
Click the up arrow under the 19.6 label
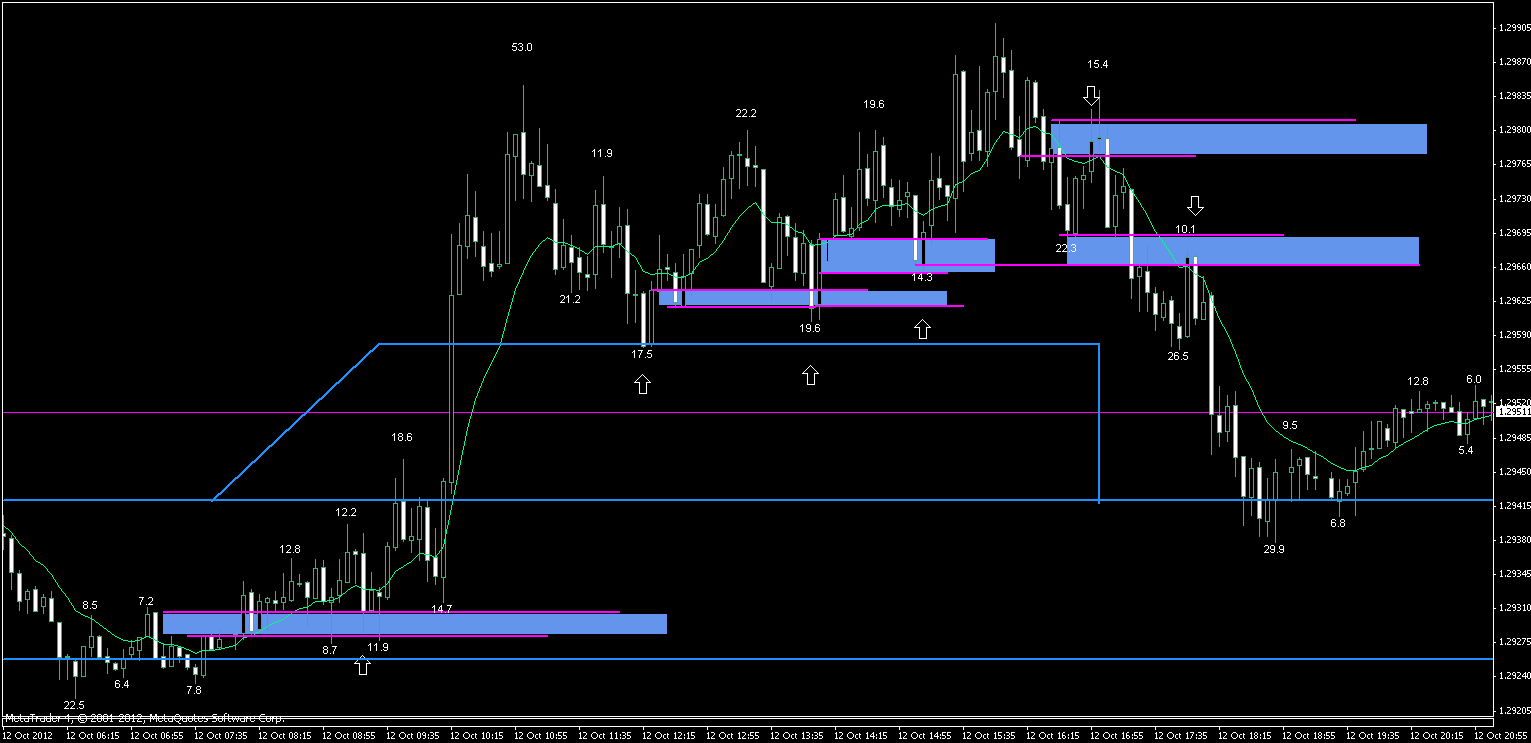point(810,375)
